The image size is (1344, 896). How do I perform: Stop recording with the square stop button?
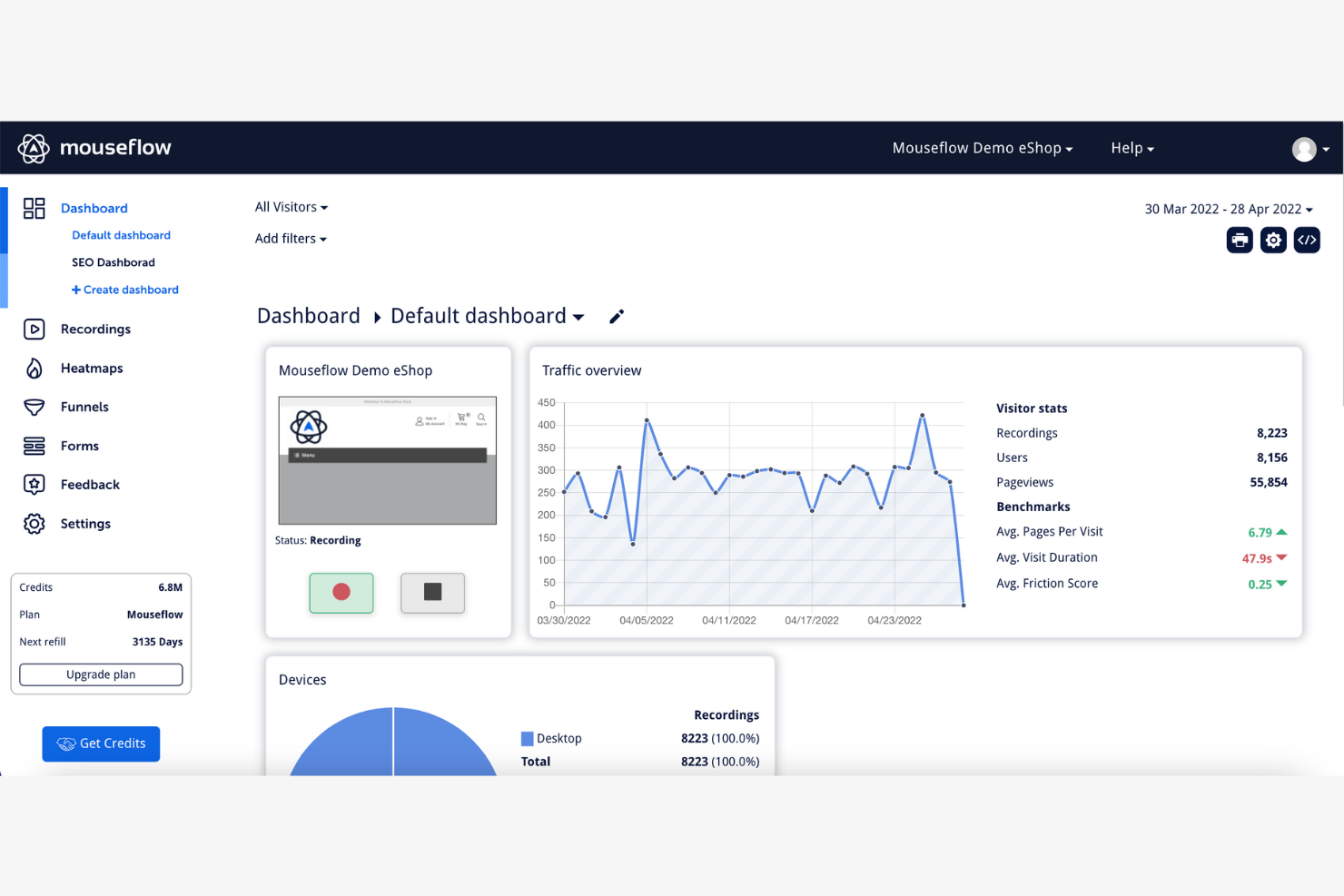[x=432, y=593]
